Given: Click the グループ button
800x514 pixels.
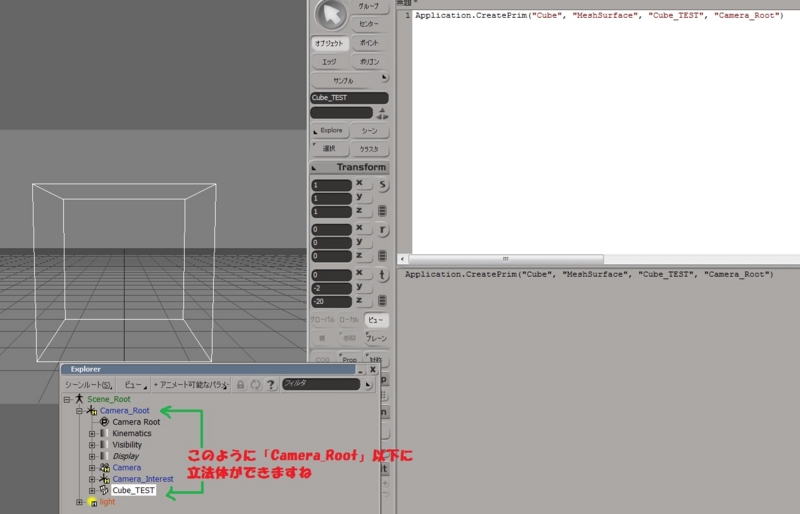Looking at the screenshot, I should (369, 6).
